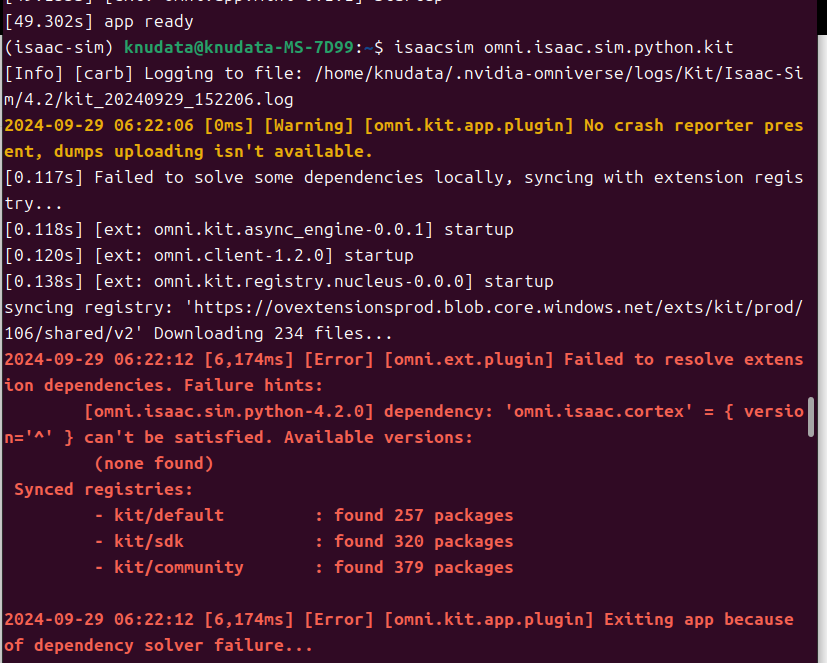Viewport: 827px width, 663px height.
Task: Click the 'Synced registries:' heading
Action: 103,489
